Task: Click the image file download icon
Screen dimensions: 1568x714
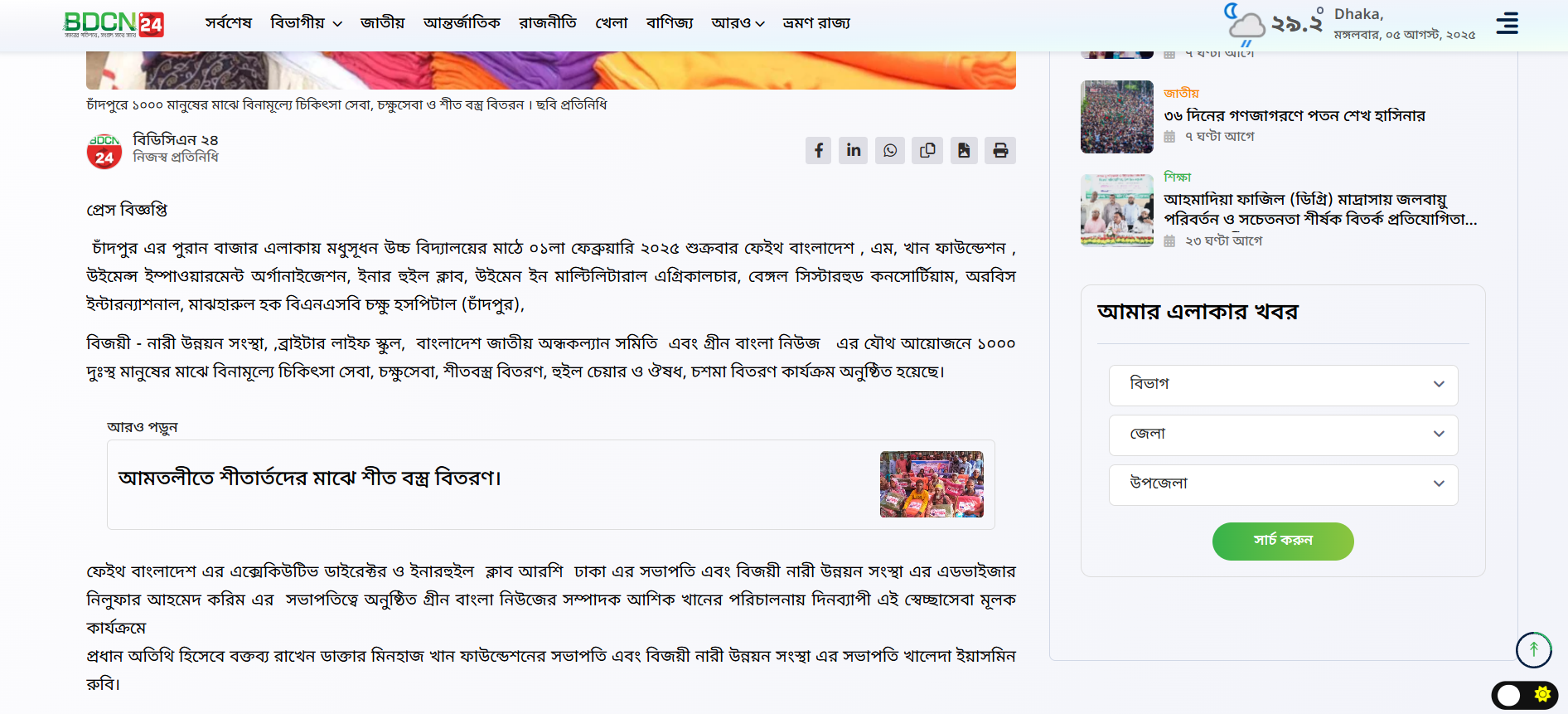Action: coord(964,150)
